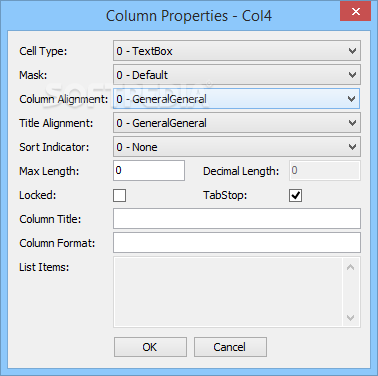The height and width of the screenshot is (376, 378).
Task: Click the Decimal Length field
Action: [x=325, y=171]
